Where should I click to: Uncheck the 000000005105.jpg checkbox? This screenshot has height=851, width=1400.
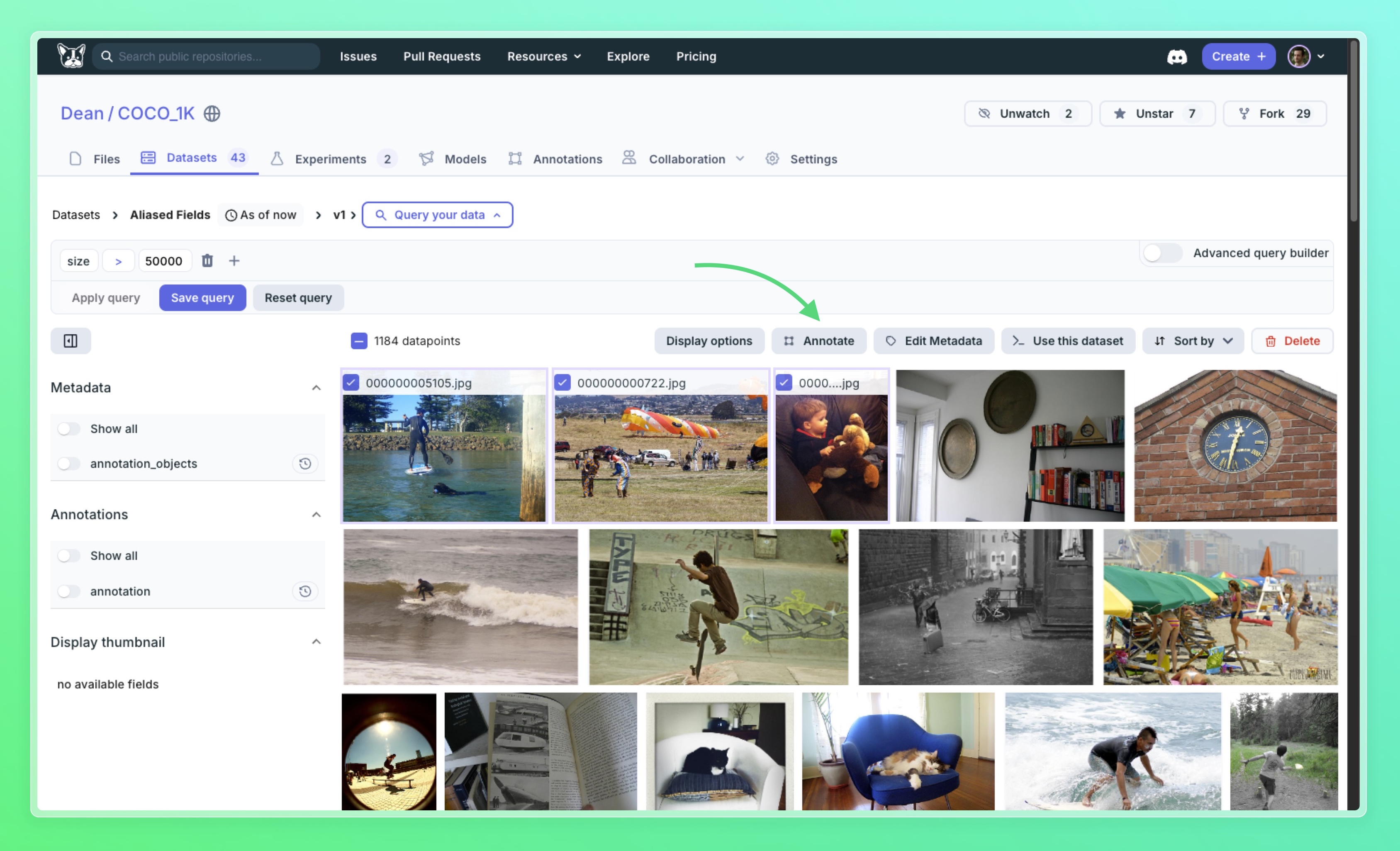click(351, 382)
